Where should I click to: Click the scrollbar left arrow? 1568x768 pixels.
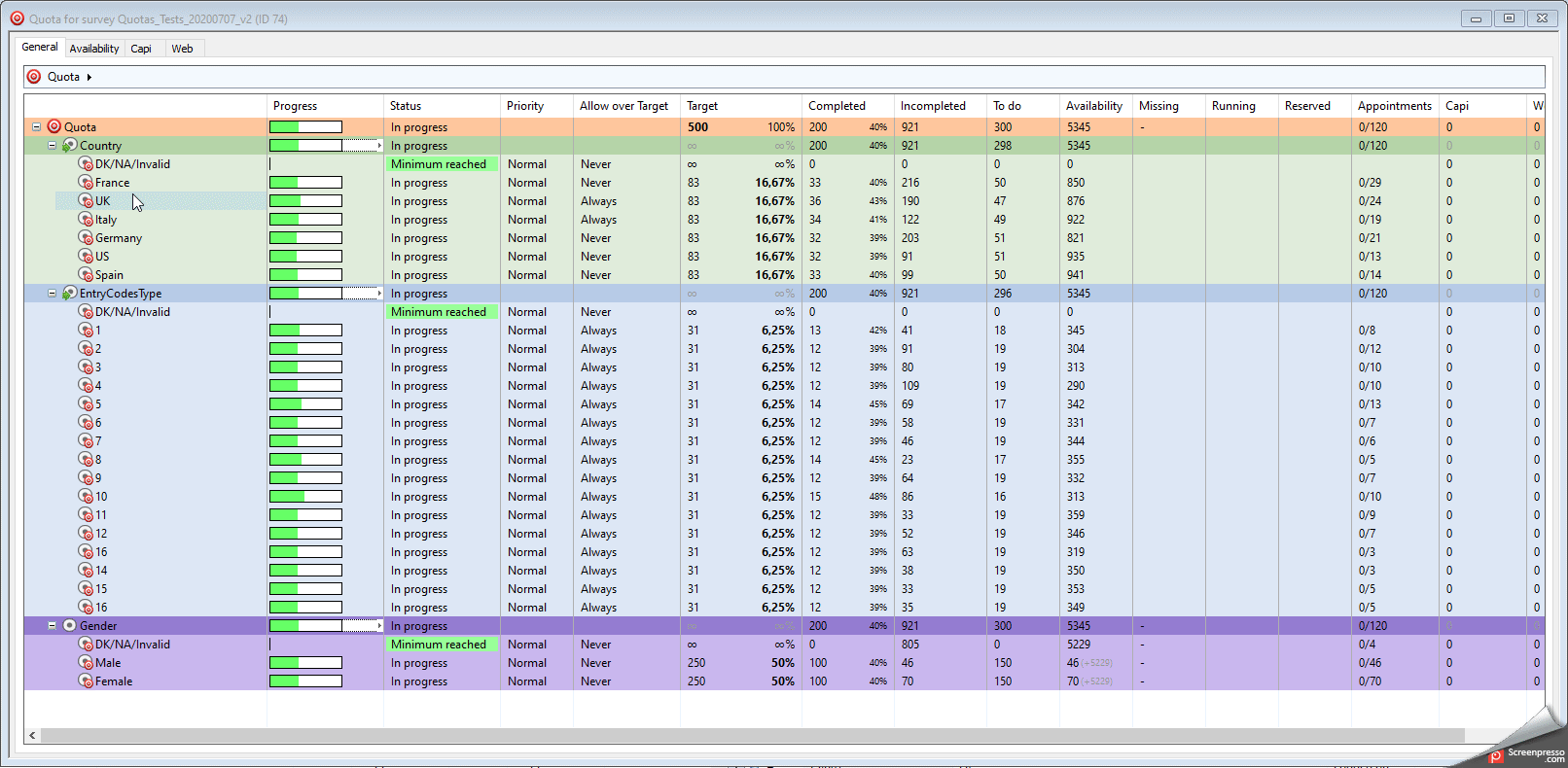tap(32, 735)
